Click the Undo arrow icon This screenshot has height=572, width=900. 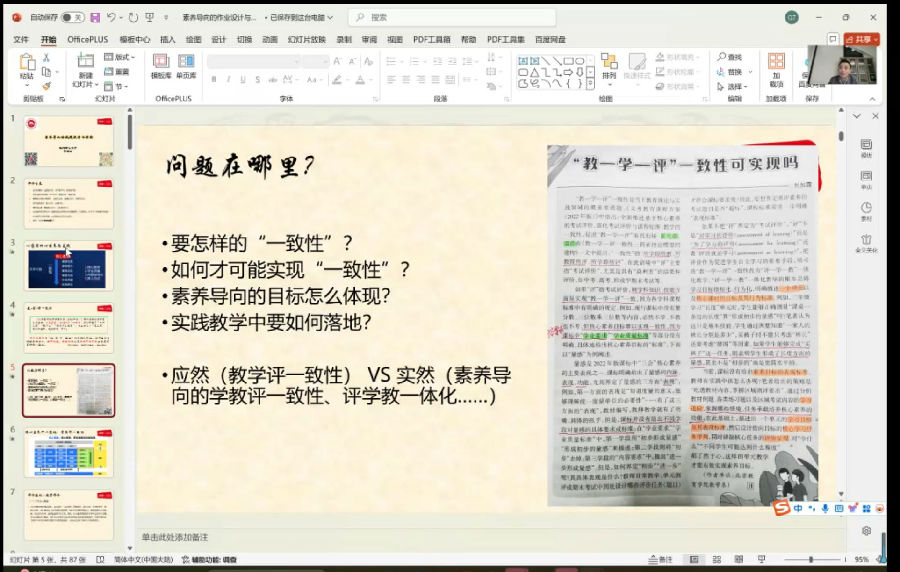110,17
